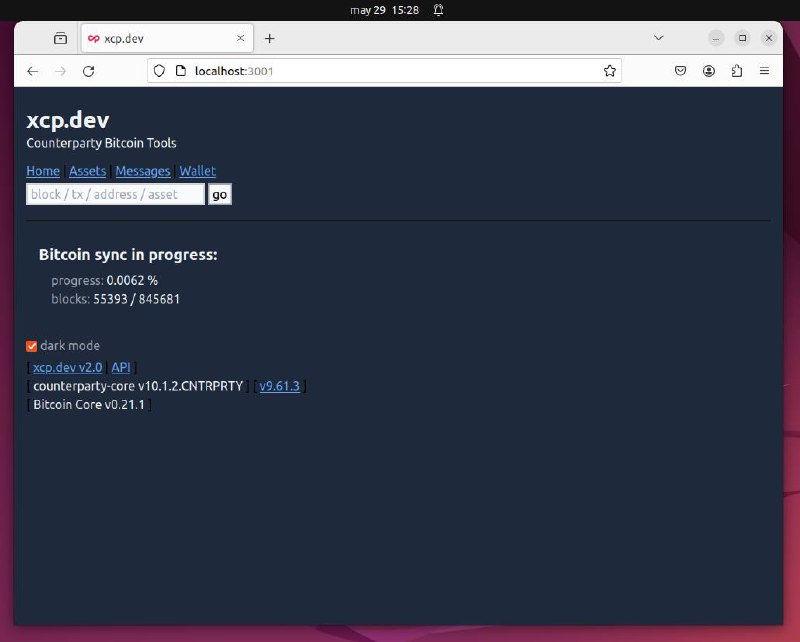Close the Firefox window

[x=769, y=38]
